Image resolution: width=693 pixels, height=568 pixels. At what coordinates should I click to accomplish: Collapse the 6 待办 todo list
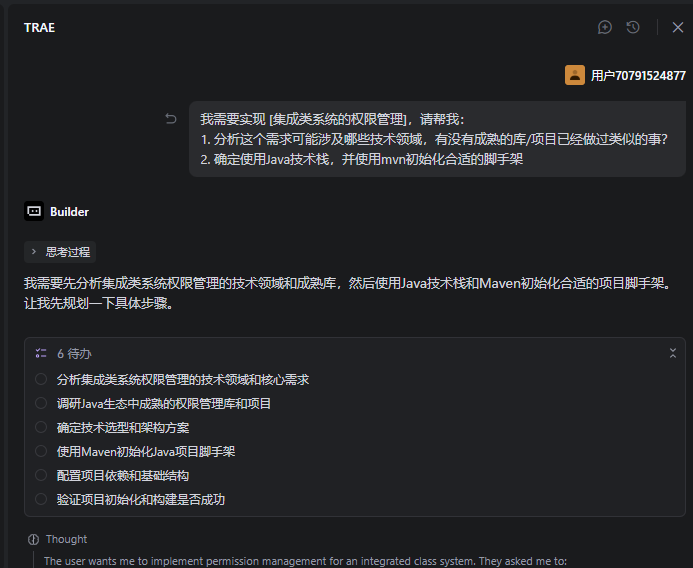tap(673, 353)
